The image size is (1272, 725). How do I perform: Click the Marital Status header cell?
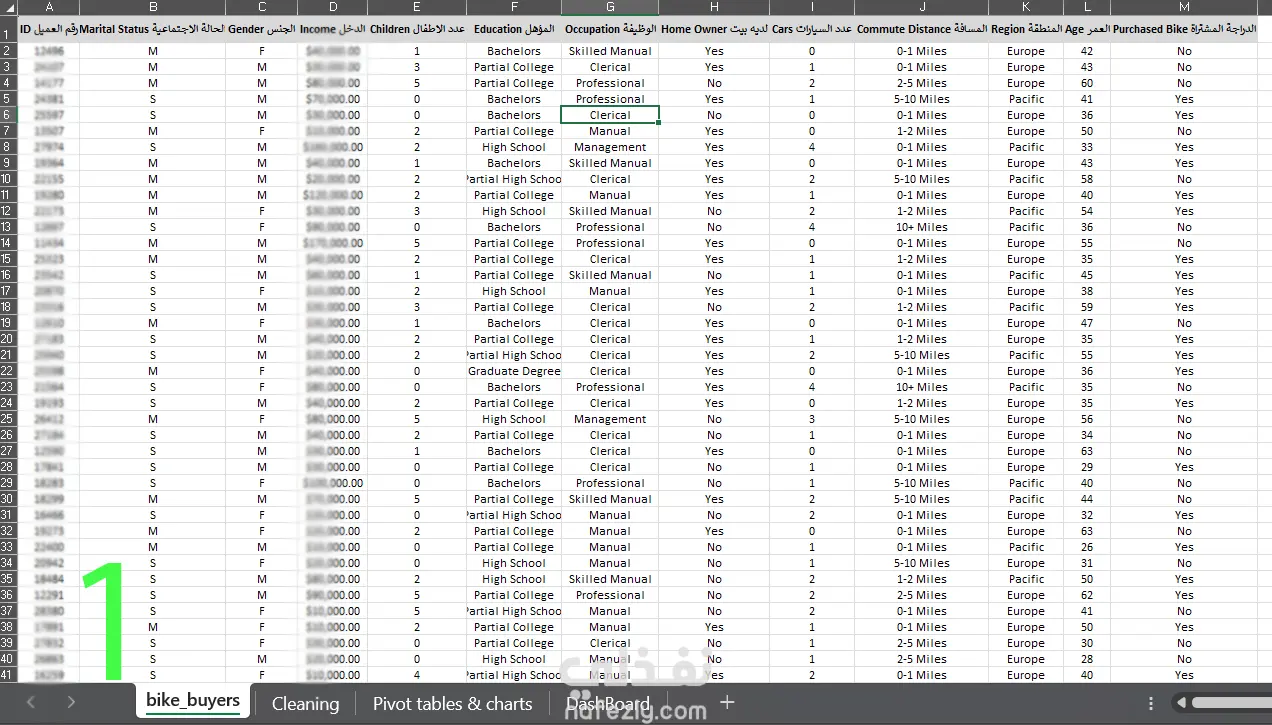[153, 29]
